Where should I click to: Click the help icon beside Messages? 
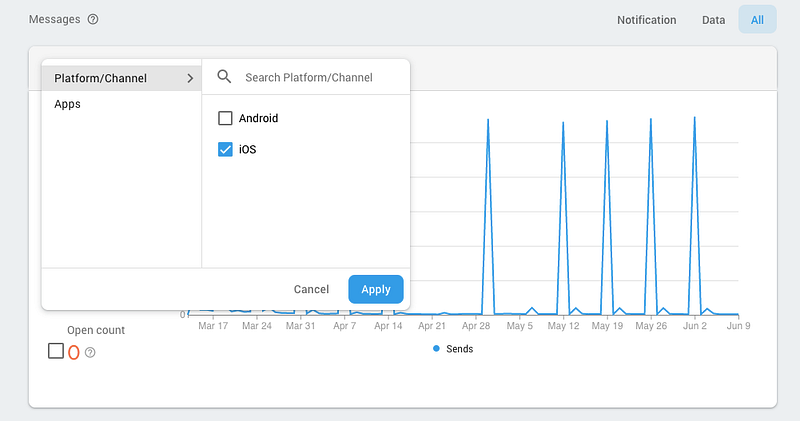click(x=93, y=20)
